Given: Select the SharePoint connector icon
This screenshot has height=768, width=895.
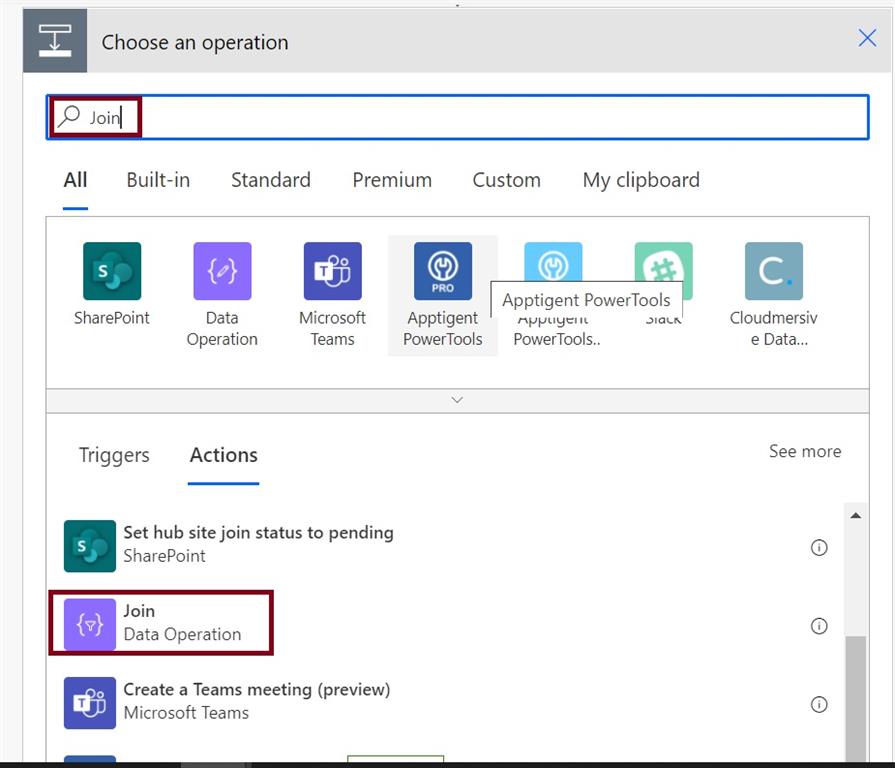Looking at the screenshot, I should pyautogui.click(x=112, y=271).
